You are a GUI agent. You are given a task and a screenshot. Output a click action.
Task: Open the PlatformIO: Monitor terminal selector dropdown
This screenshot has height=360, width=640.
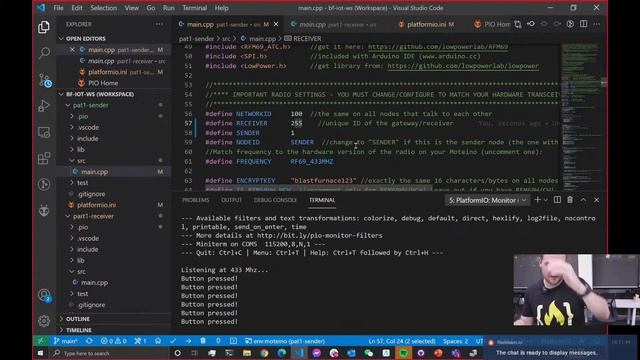point(487,200)
